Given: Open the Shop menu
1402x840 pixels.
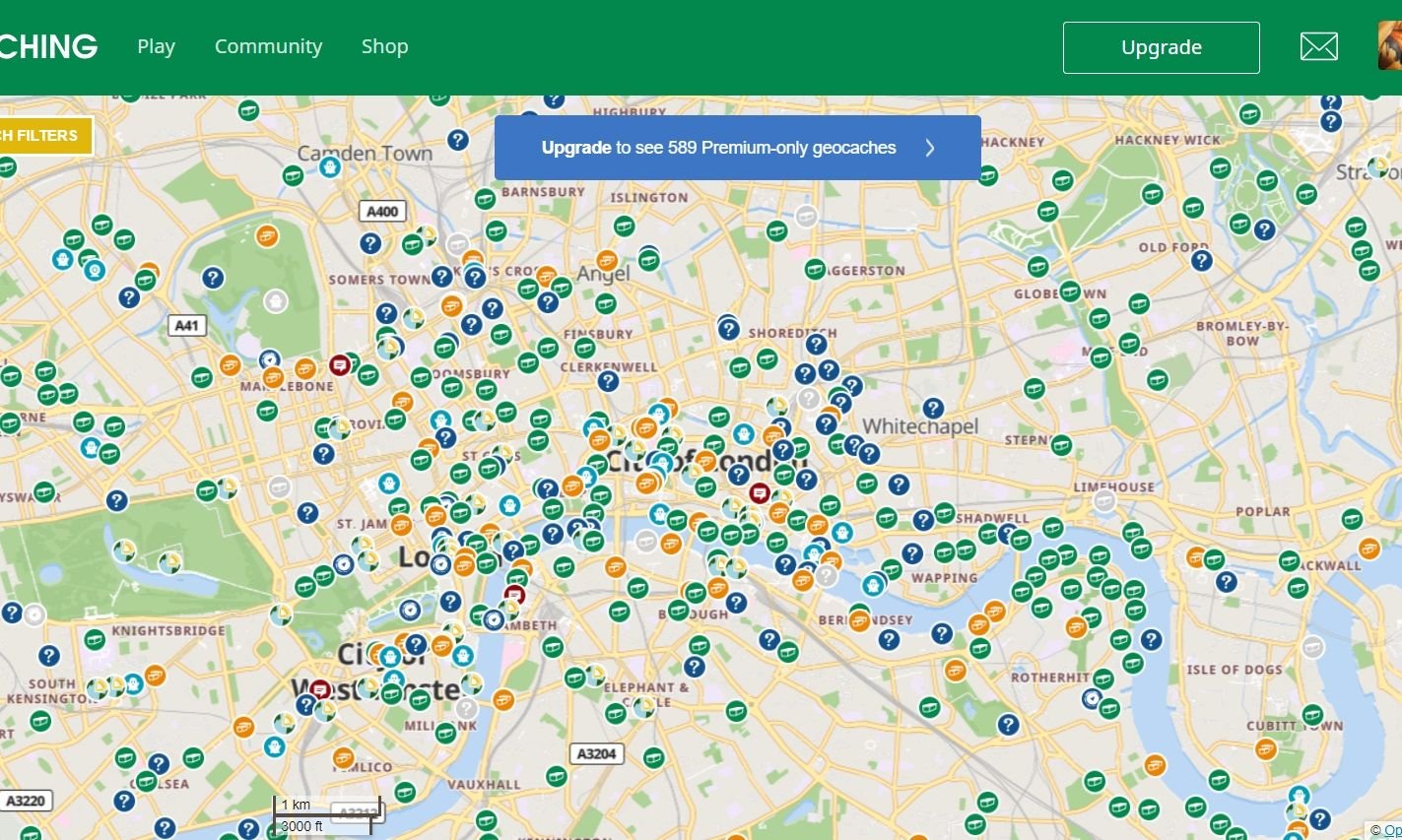Looking at the screenshot, I should 384,46.
